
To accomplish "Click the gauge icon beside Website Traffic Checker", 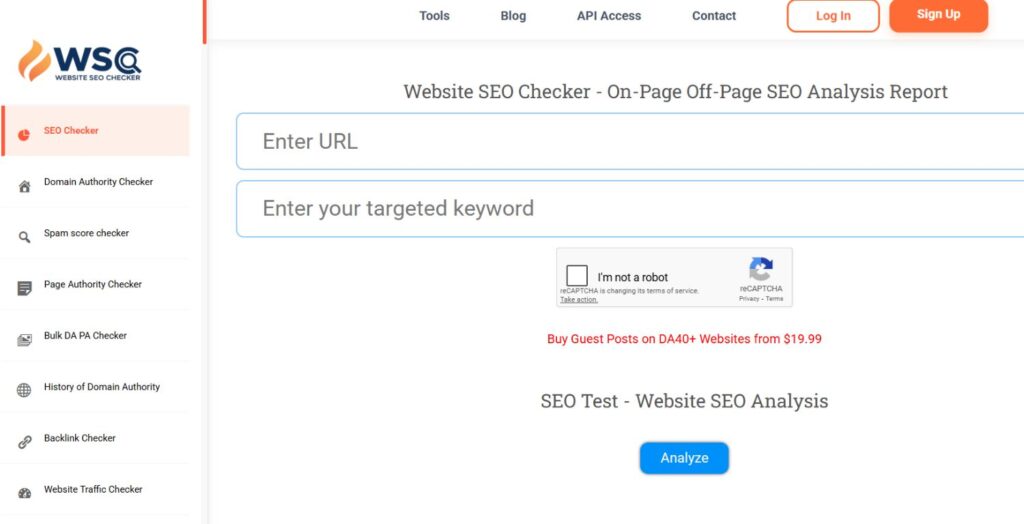I will point(24,493).
